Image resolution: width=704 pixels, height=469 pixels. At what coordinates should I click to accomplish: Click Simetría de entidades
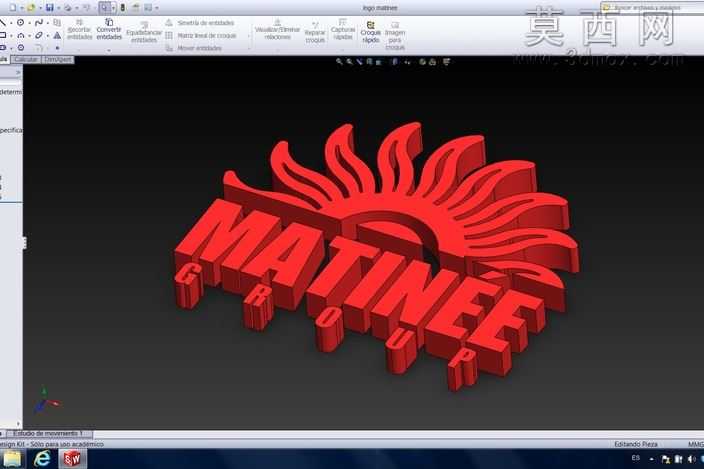pos(200,22)
